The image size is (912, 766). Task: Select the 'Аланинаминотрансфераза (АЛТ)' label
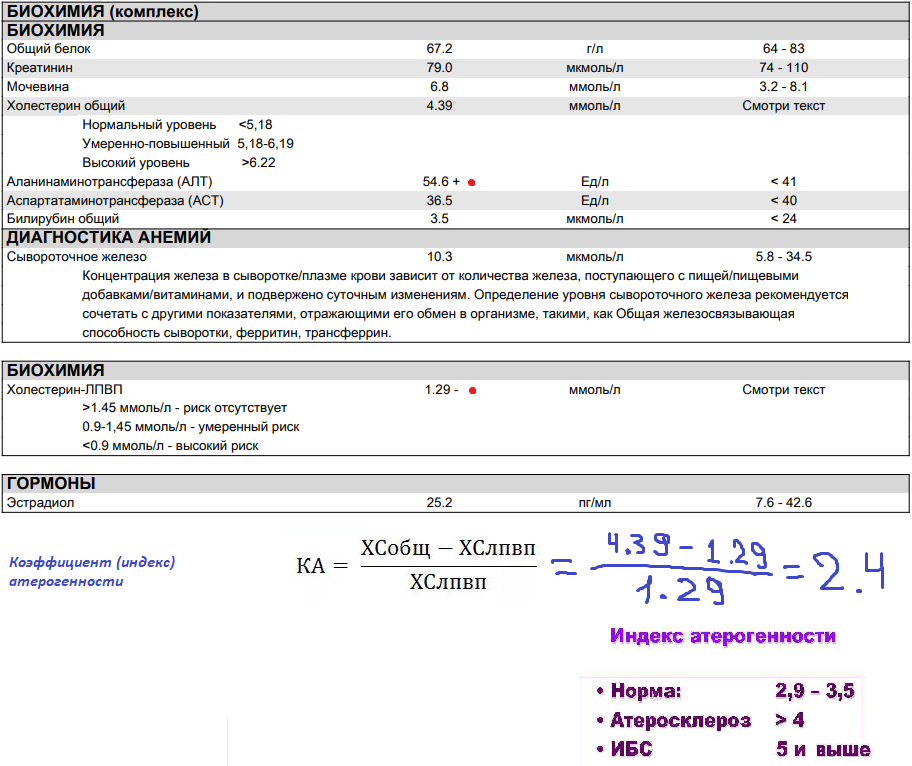tap(109, 181)
